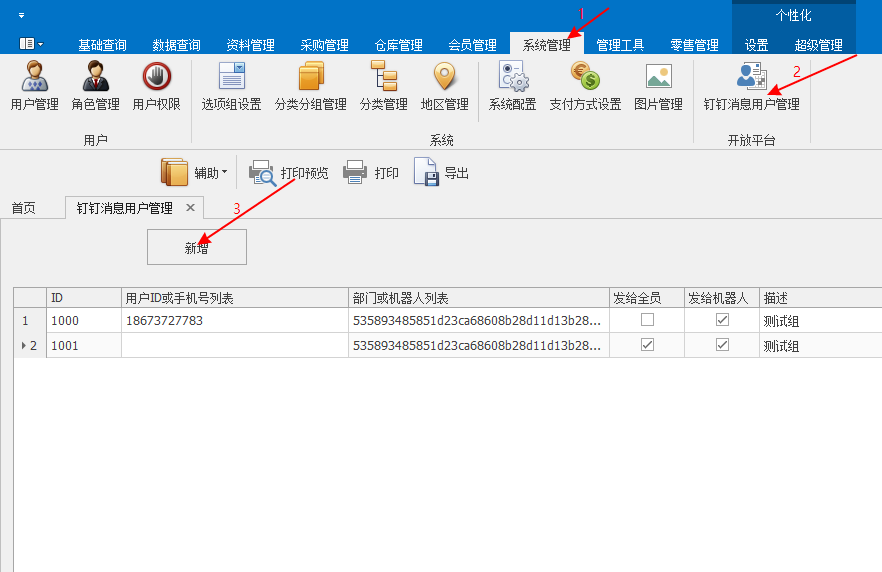The width and height of the screenshot is (882, 572).
Task: Uncheck 发给机器人 for ID 1000
Action: click(x=722, y=320)
